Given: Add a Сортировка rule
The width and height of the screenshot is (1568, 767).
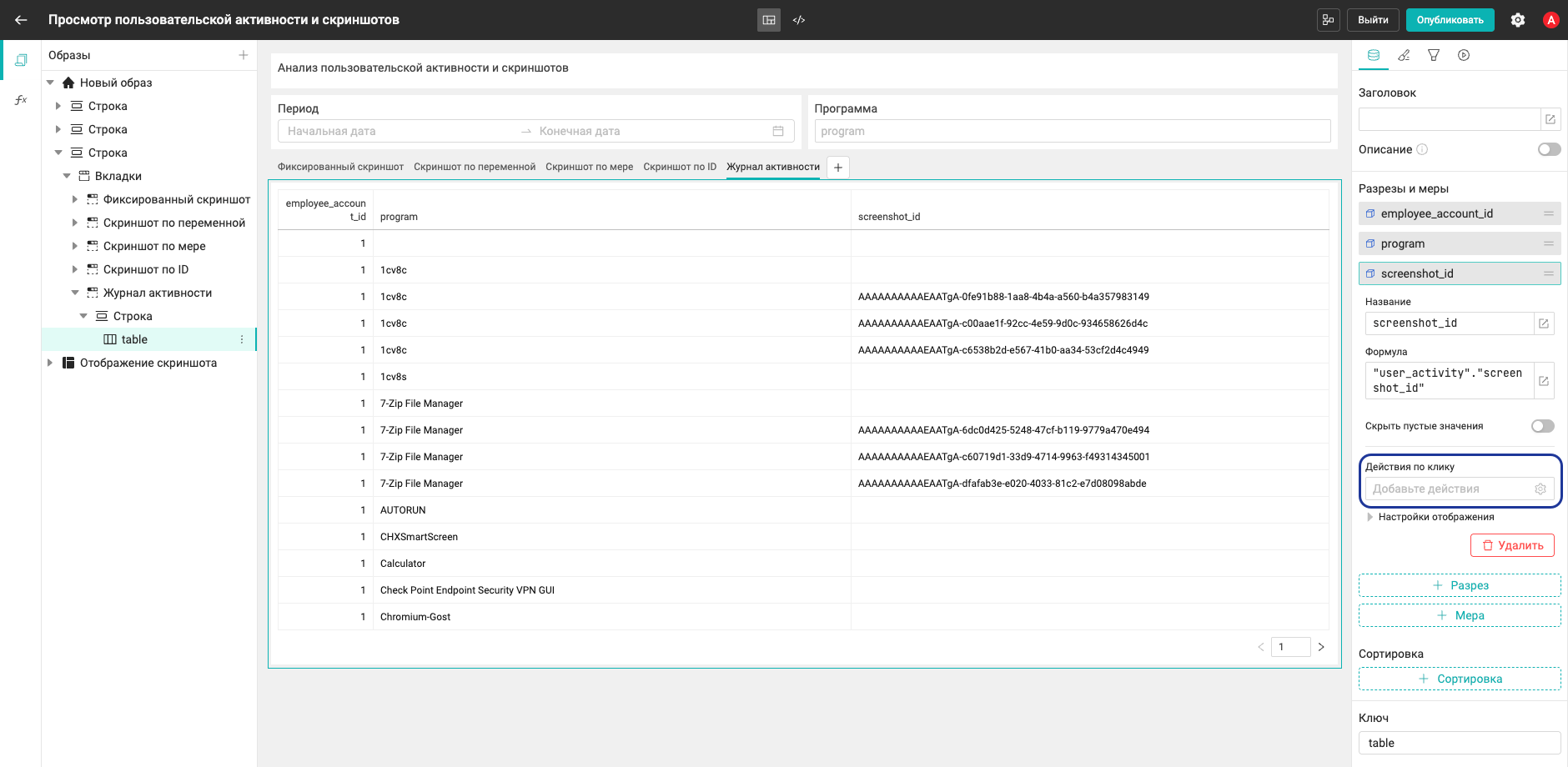Looking at the screenshot, I should [x=1460, y=679].
